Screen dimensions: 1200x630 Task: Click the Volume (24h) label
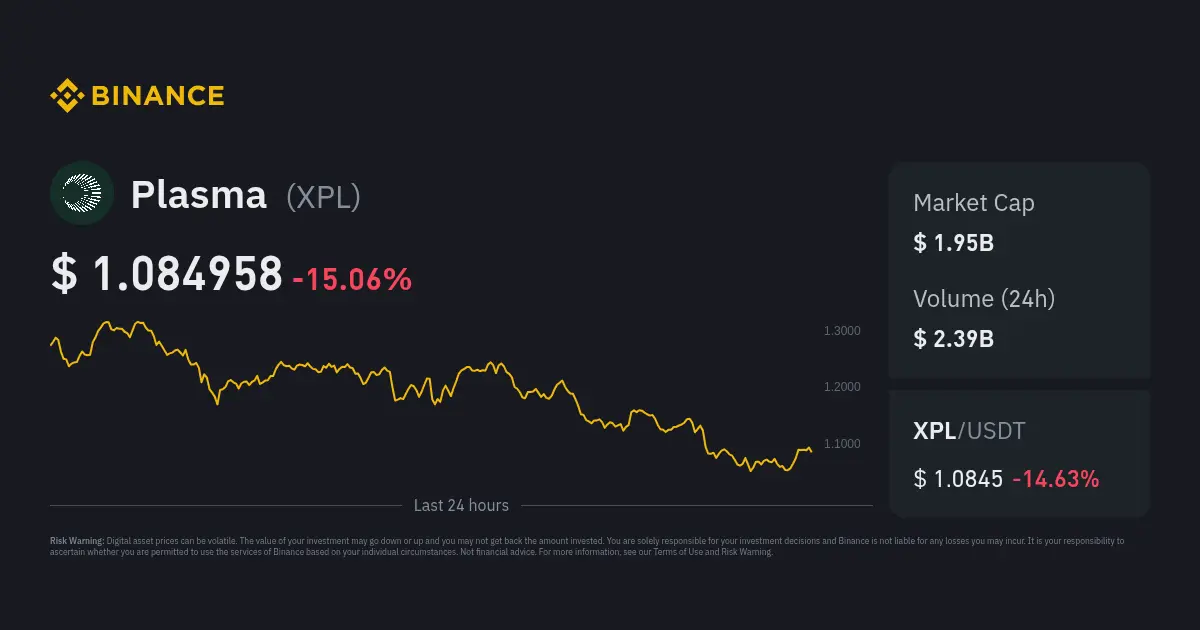click(x=984, y=298)
